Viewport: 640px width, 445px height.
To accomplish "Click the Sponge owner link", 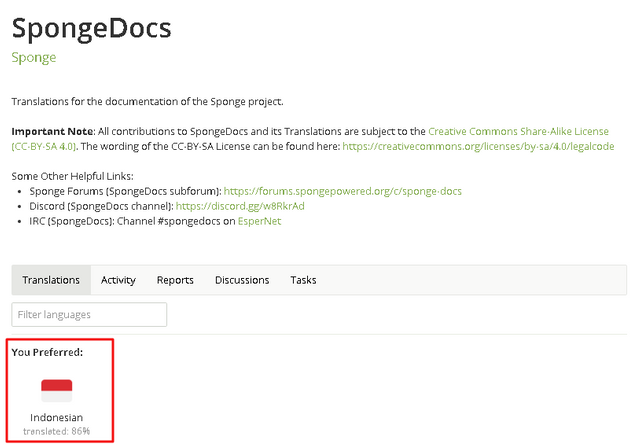I will click(34, 58).
